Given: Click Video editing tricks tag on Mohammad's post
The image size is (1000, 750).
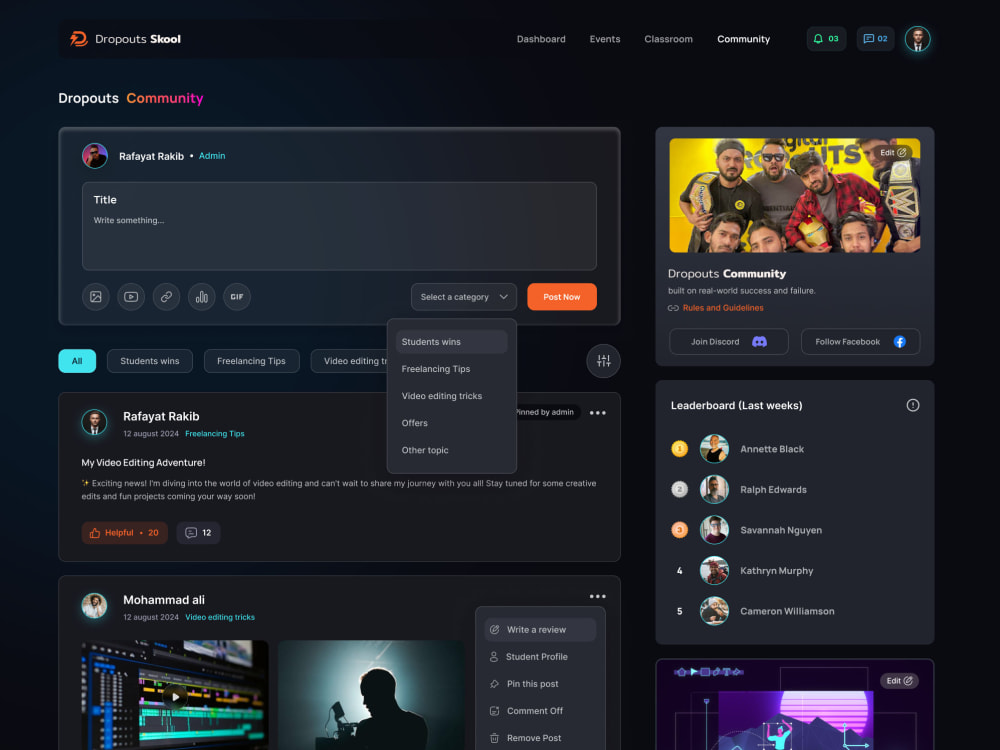Looking at the screenshot, I should 220,617.
